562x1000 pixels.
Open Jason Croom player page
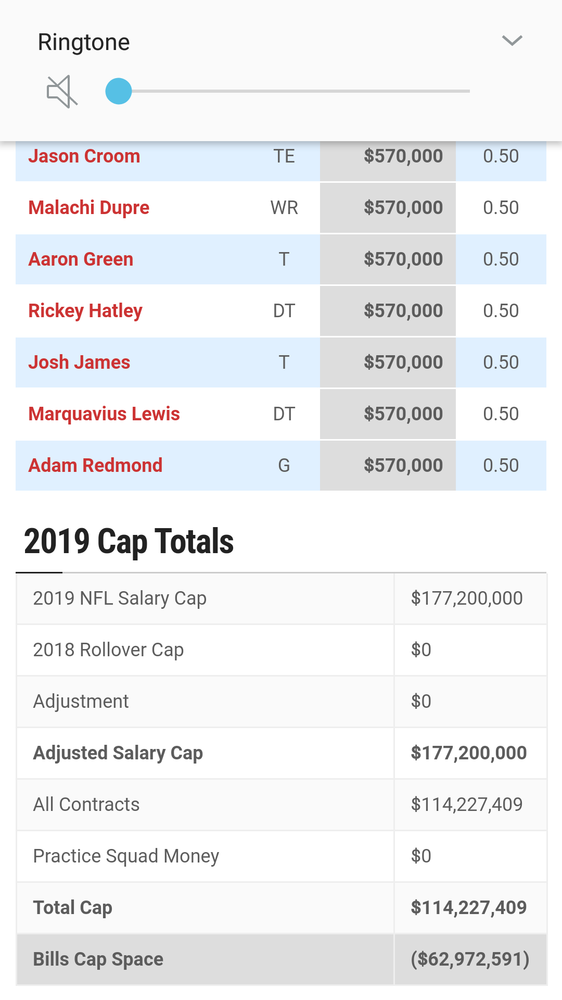click(84, 156)
